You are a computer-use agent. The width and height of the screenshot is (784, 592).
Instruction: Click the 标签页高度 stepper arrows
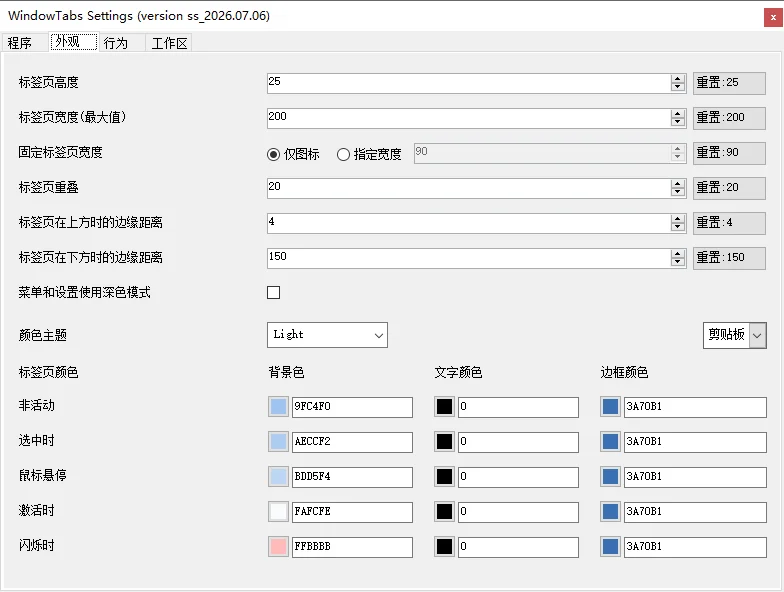point(678,83)
